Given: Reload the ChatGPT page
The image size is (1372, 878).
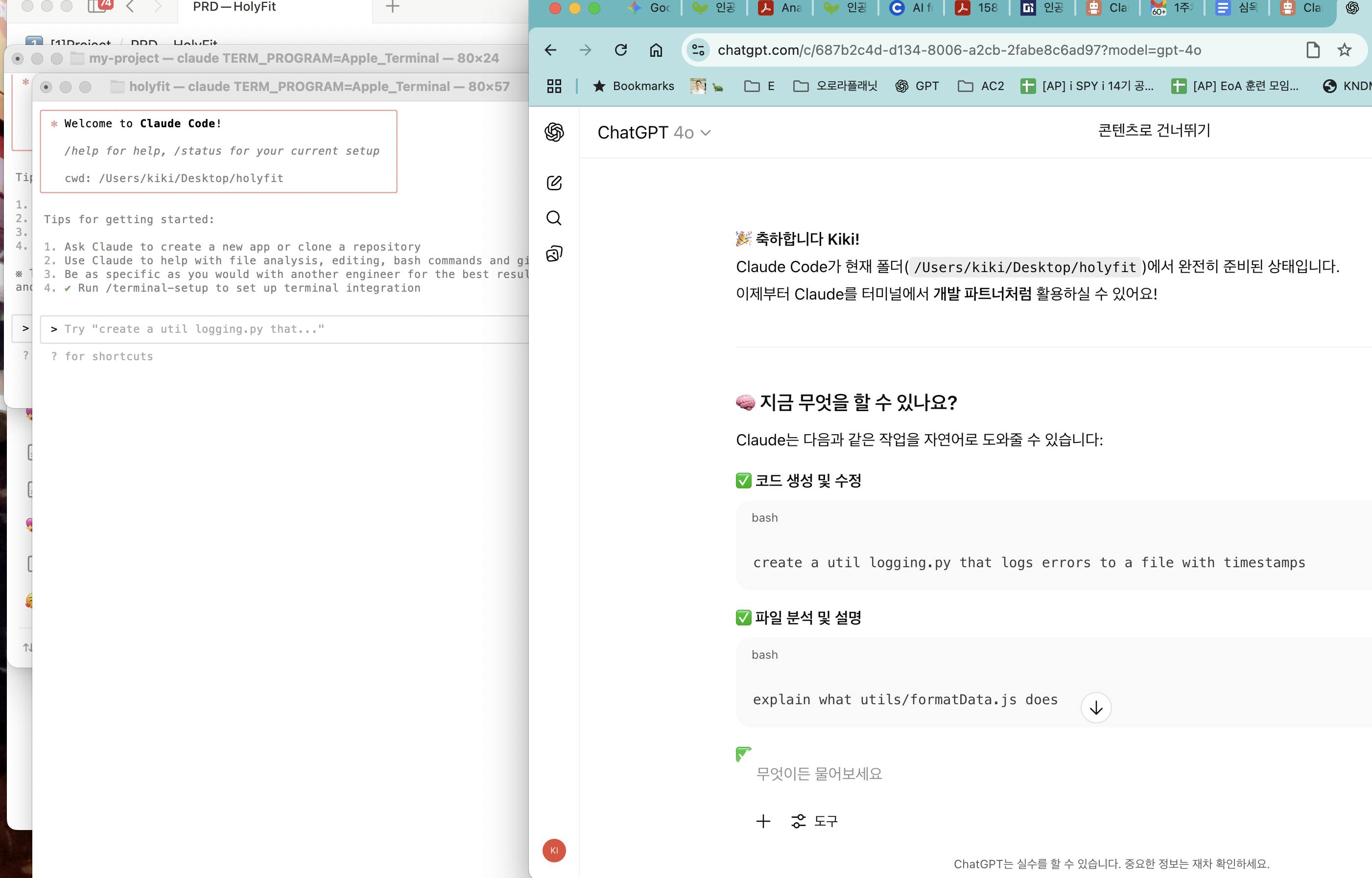Looking at the screenshot, I should 620,50.
